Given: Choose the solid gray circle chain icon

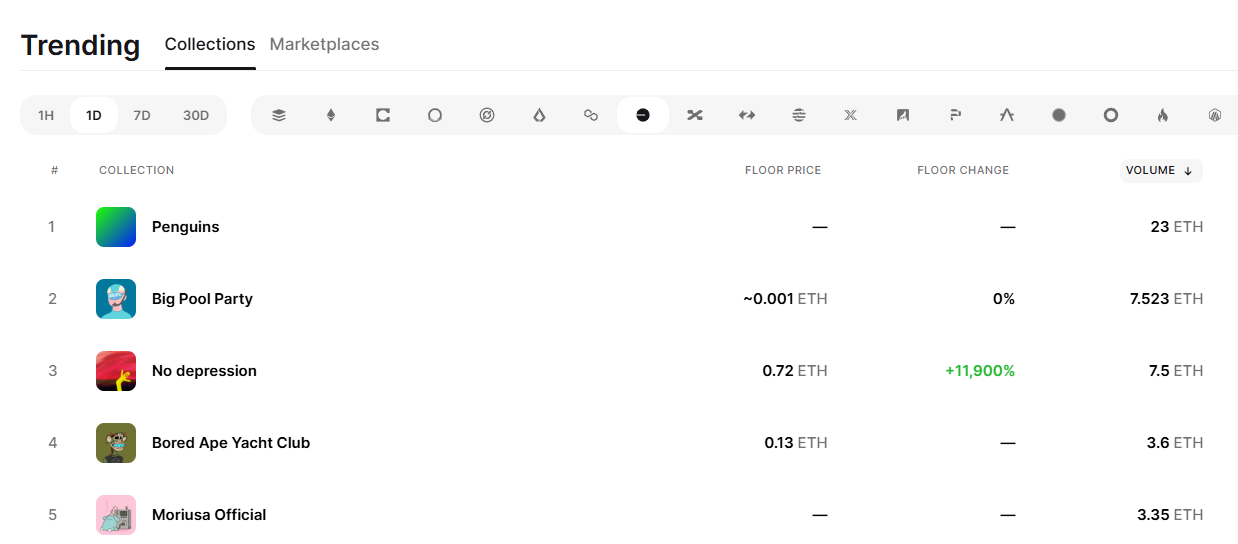Looking at the screenshot, I should [x=1059, y=115].
